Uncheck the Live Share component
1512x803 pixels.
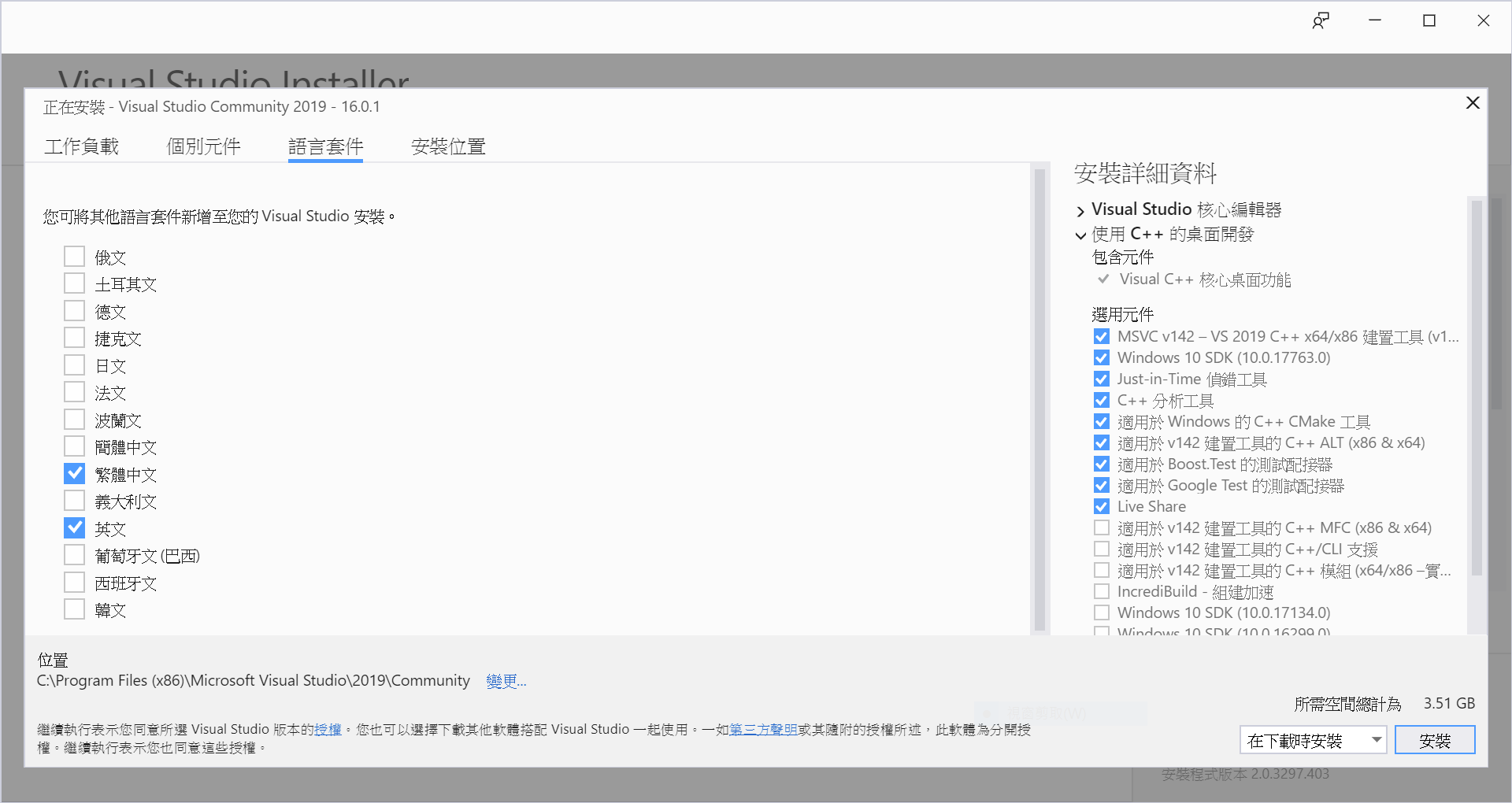click(x=1102, y=507)
